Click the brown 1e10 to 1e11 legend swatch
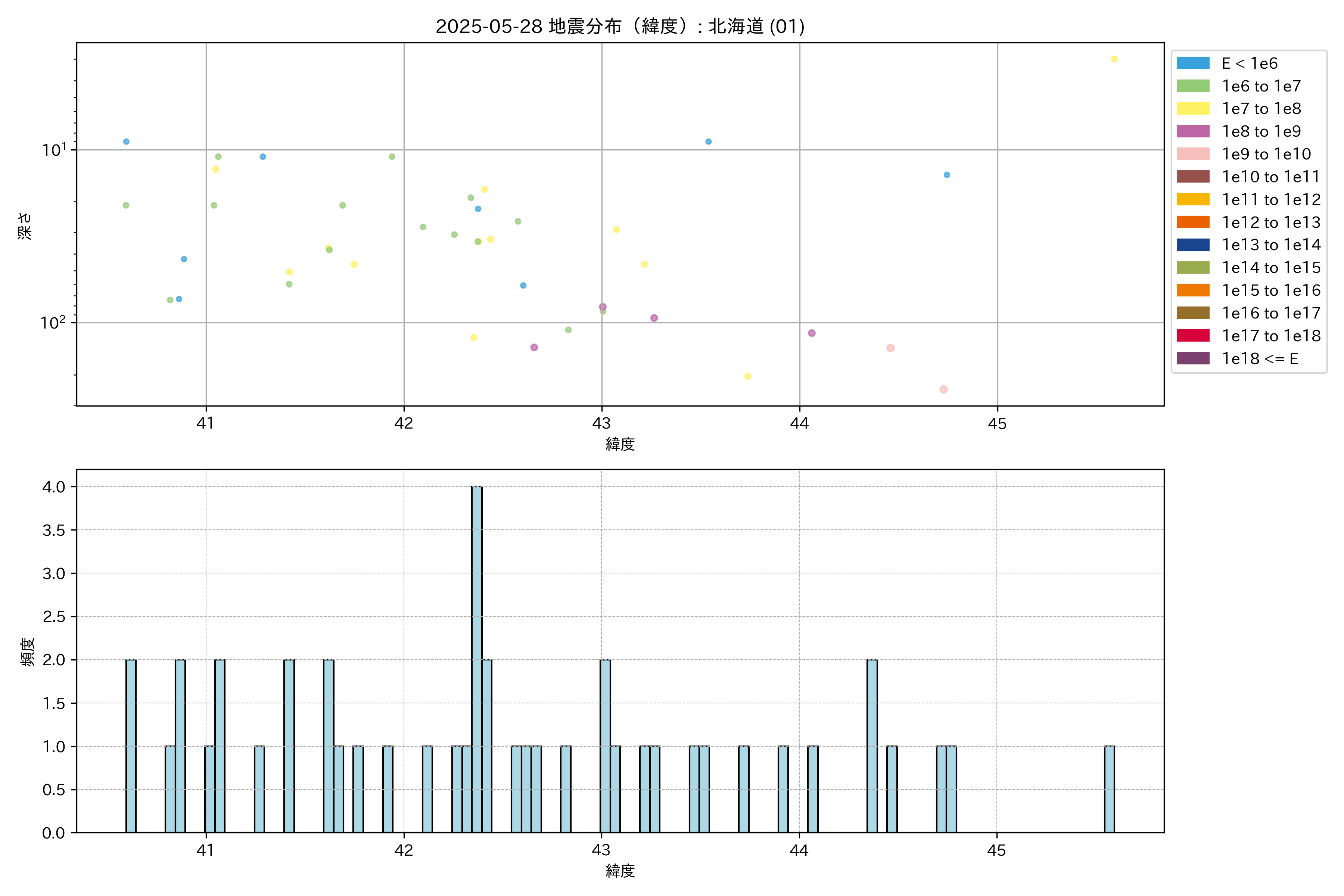 pyautogui.click(x=1192, y=177)
